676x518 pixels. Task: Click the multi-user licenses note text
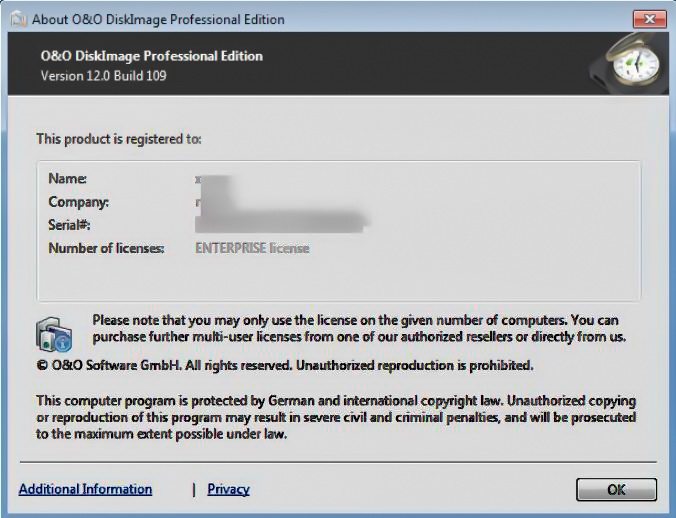[359, 328]
